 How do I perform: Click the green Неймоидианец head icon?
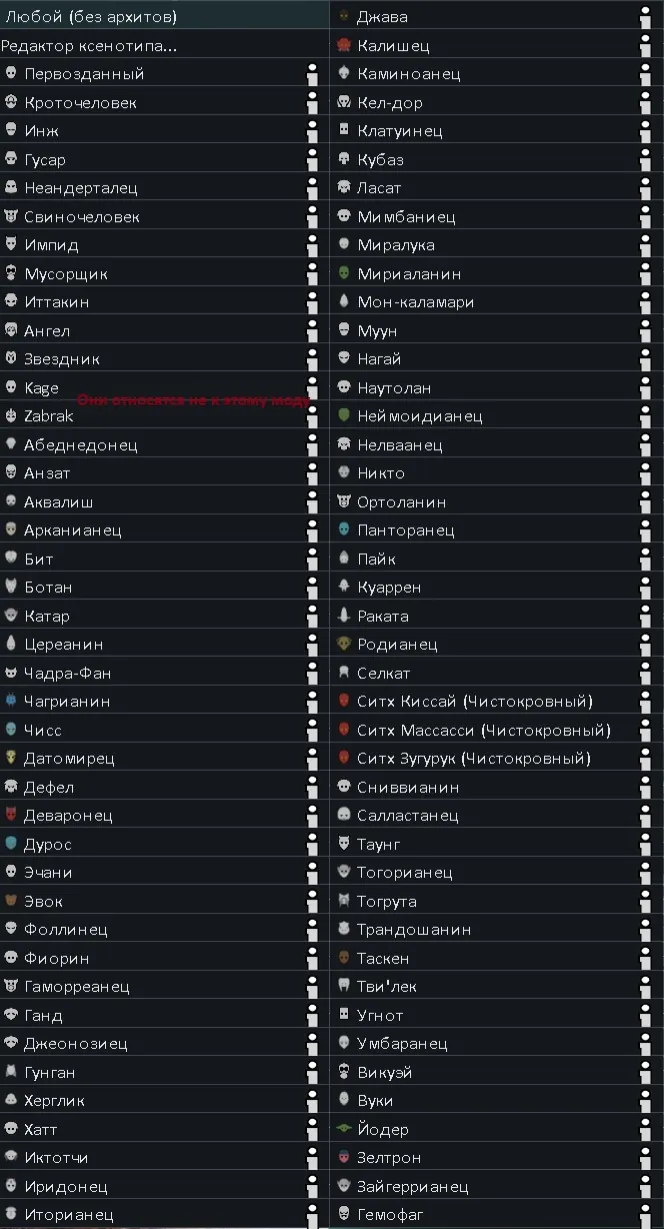[344, 416]
